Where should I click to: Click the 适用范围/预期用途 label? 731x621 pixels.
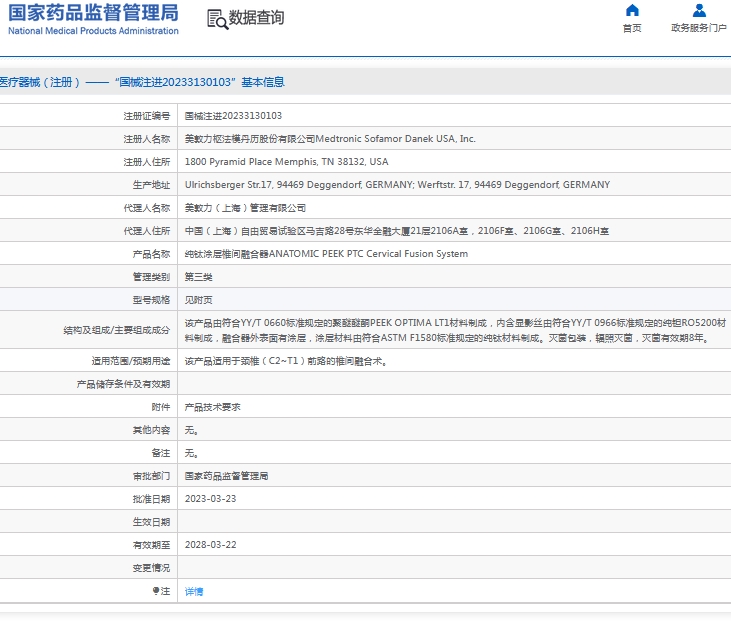[131, 361]
